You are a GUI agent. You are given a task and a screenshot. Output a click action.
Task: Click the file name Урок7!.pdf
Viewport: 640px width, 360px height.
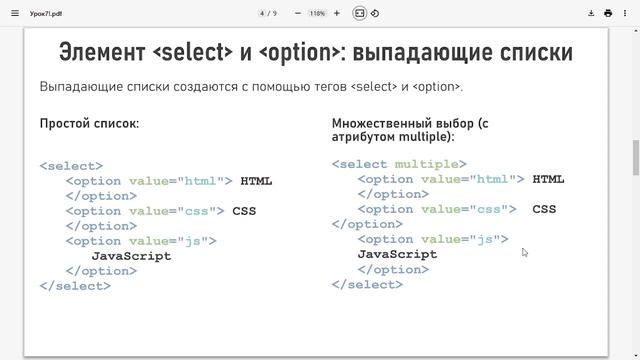pyautogui.click(x=46, y=13)
